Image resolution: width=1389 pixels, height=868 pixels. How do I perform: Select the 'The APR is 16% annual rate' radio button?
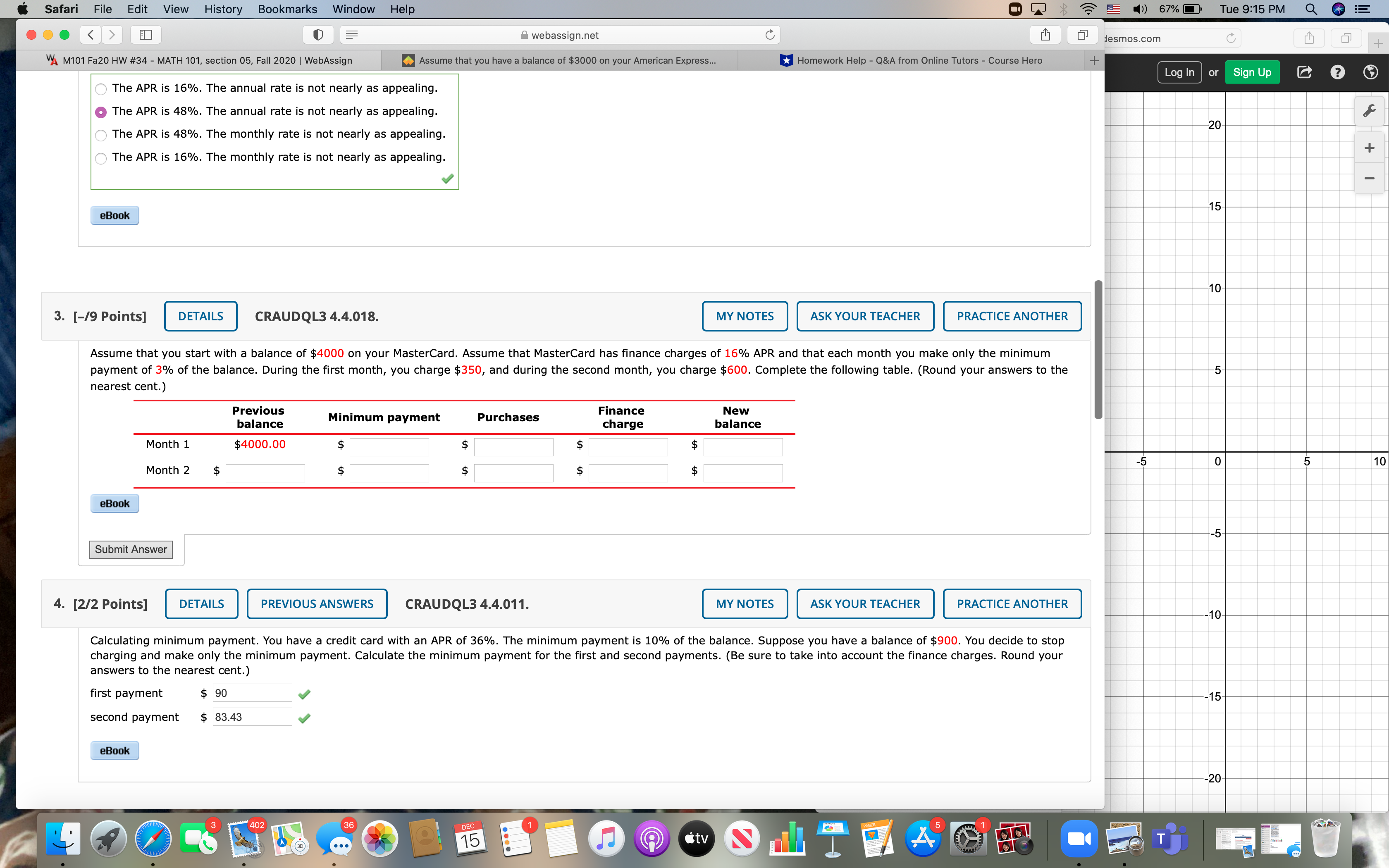click(101, 88)
